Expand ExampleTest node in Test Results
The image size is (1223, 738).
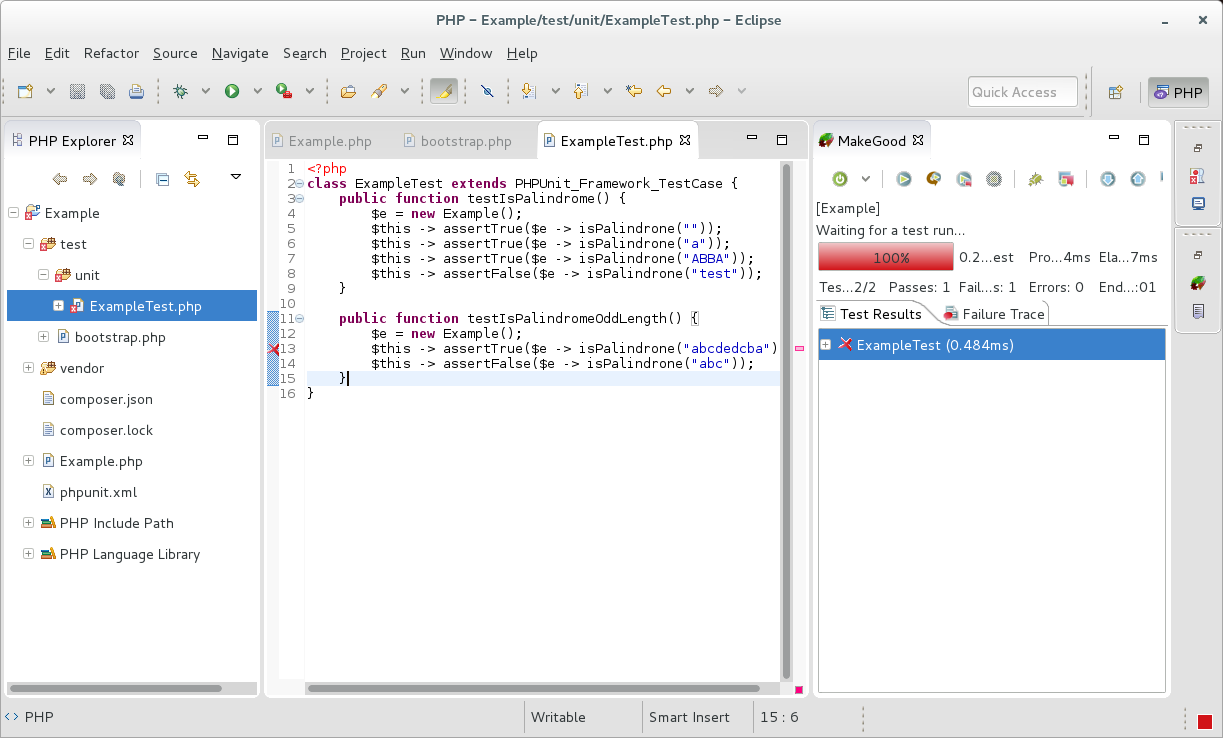click(826, 345)
